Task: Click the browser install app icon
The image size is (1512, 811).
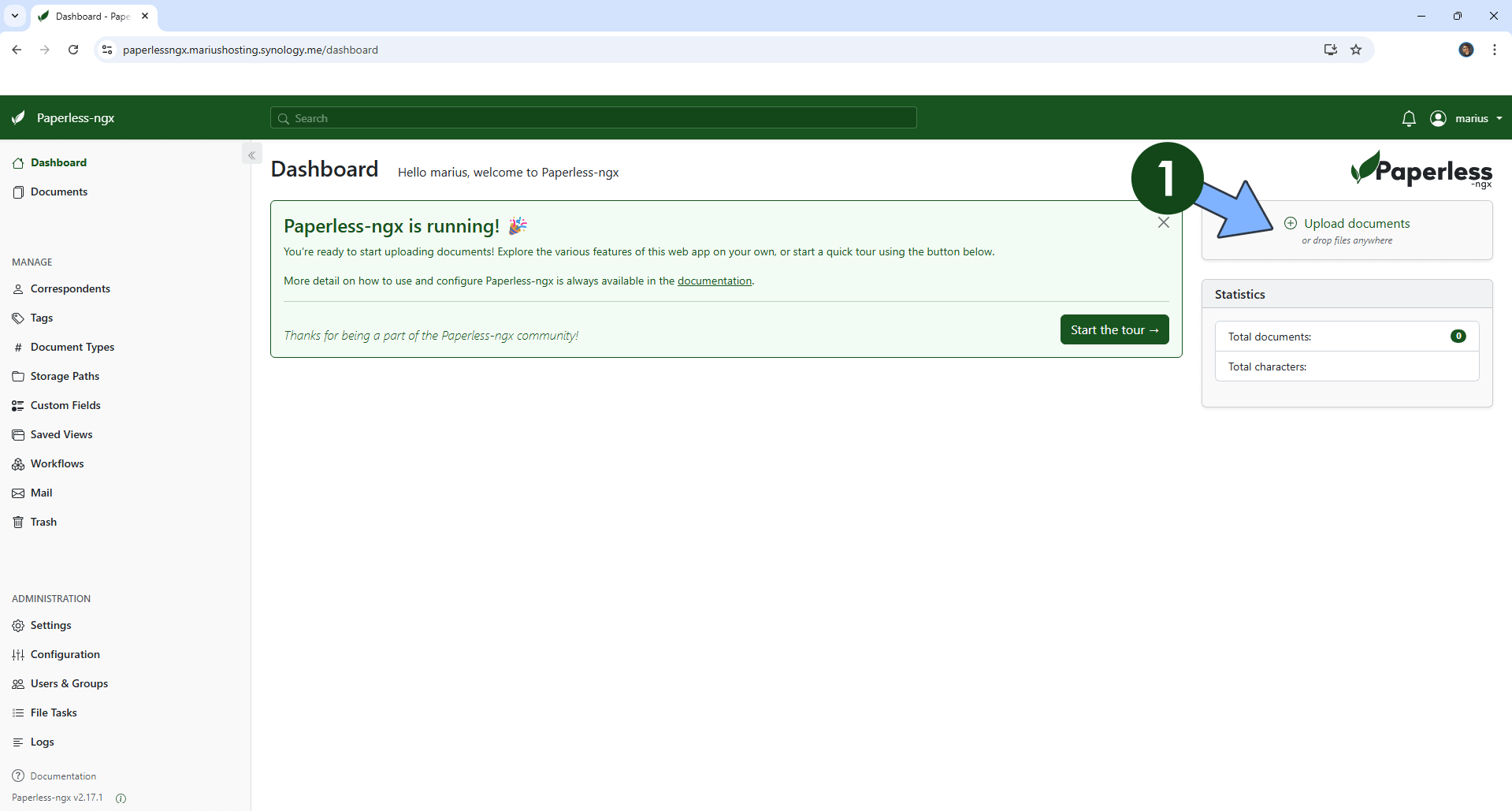Action: [1331, 50]
